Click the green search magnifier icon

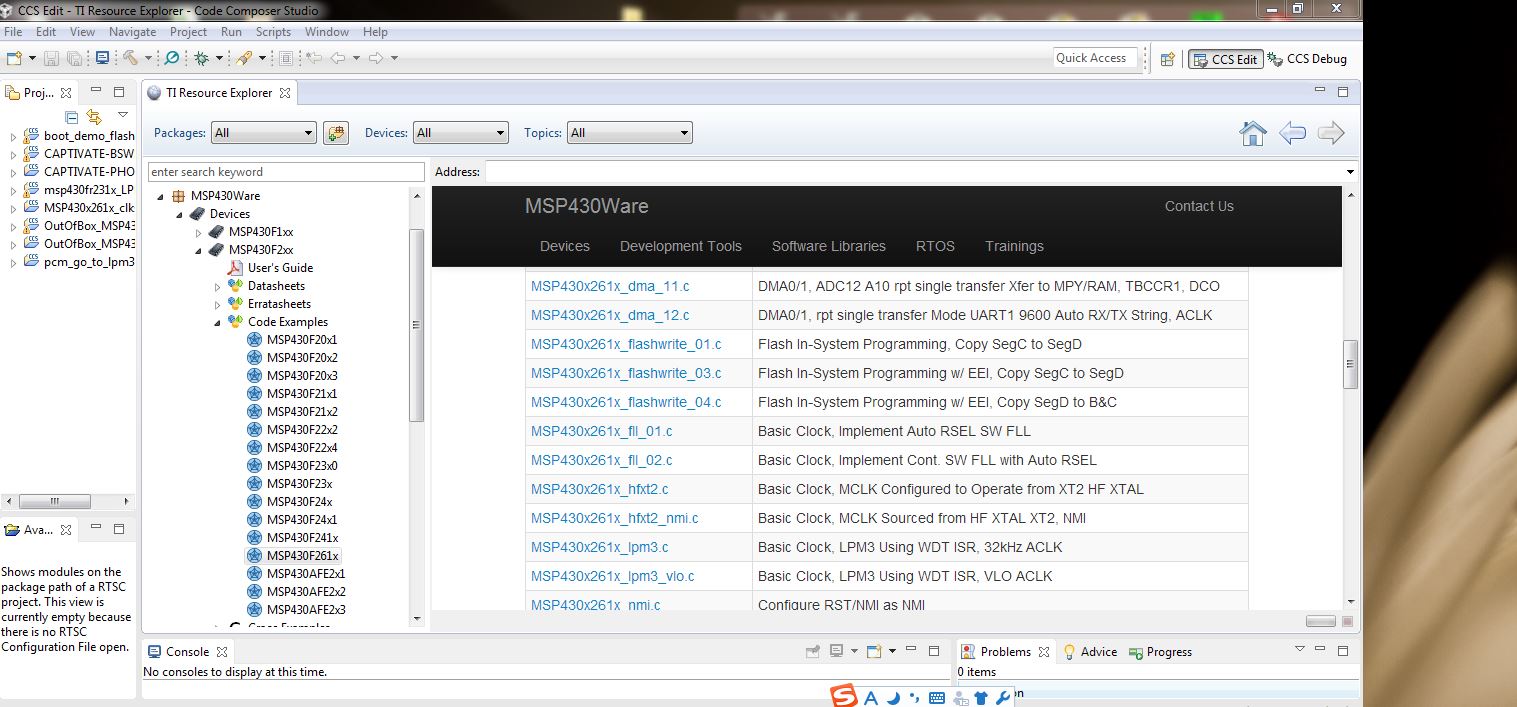coord(172,58)
